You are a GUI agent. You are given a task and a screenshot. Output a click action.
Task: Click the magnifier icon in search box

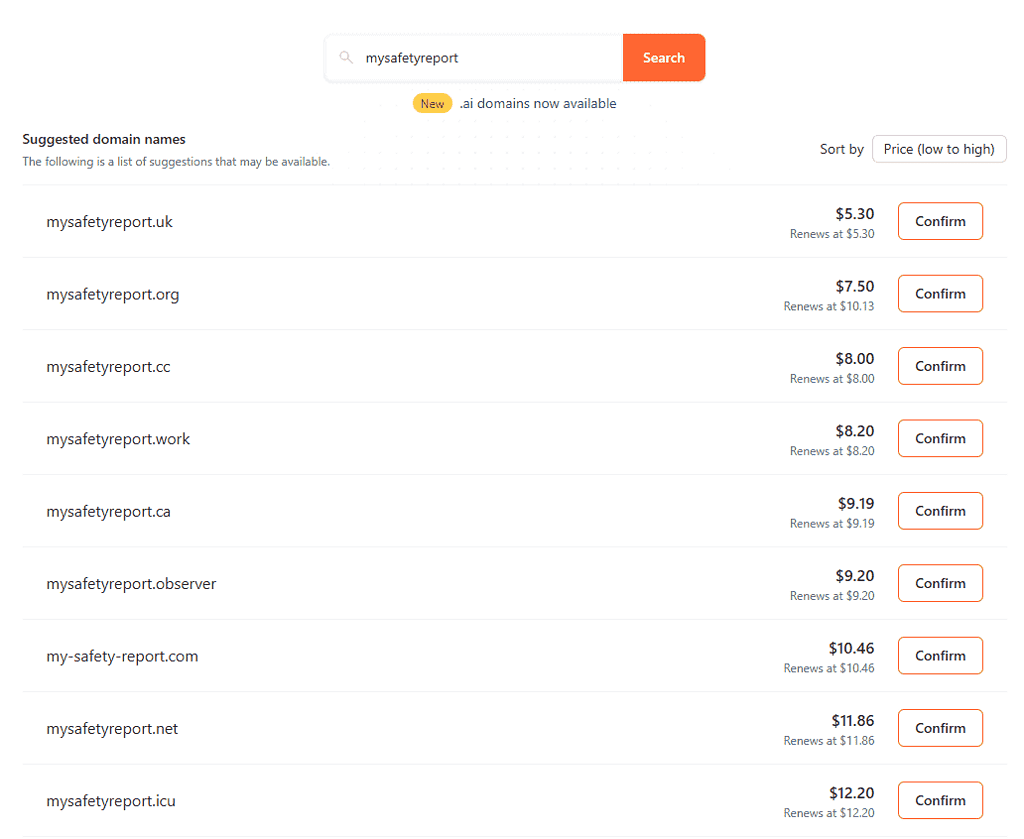346,58
